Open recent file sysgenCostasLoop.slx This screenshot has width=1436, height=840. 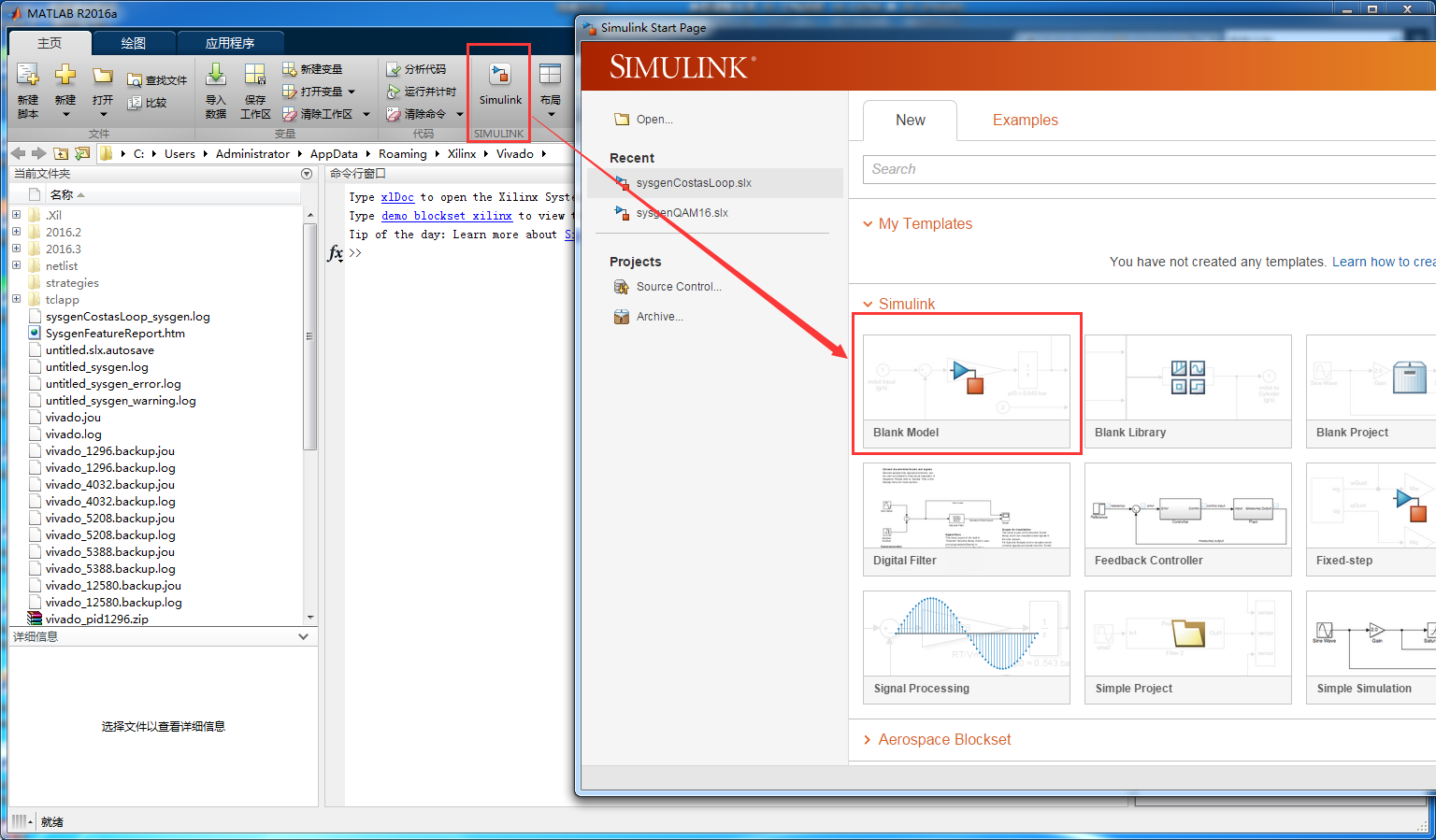693,183
